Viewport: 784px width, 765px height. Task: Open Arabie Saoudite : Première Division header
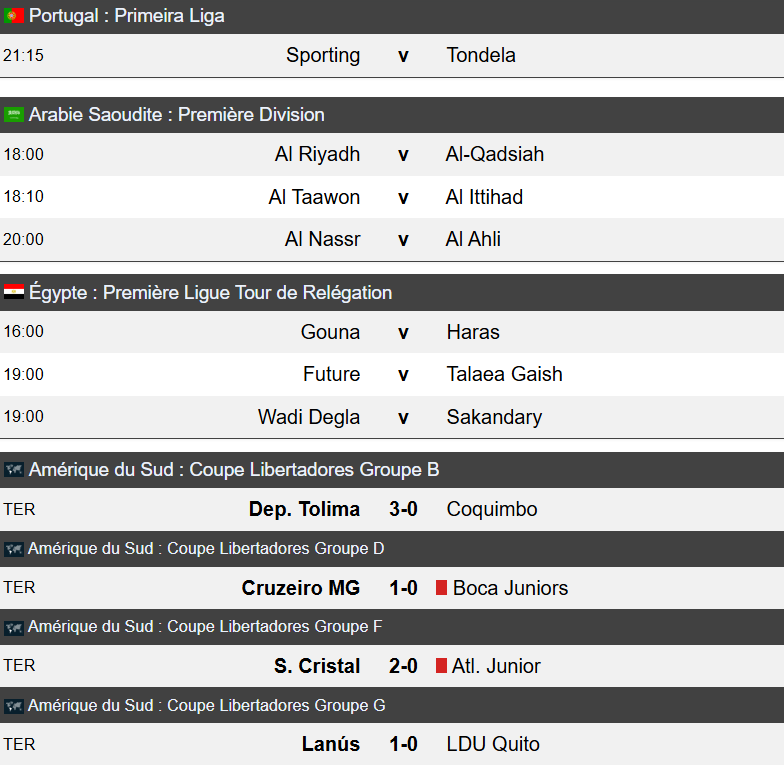pyautogui.click(x=177, y=115)
